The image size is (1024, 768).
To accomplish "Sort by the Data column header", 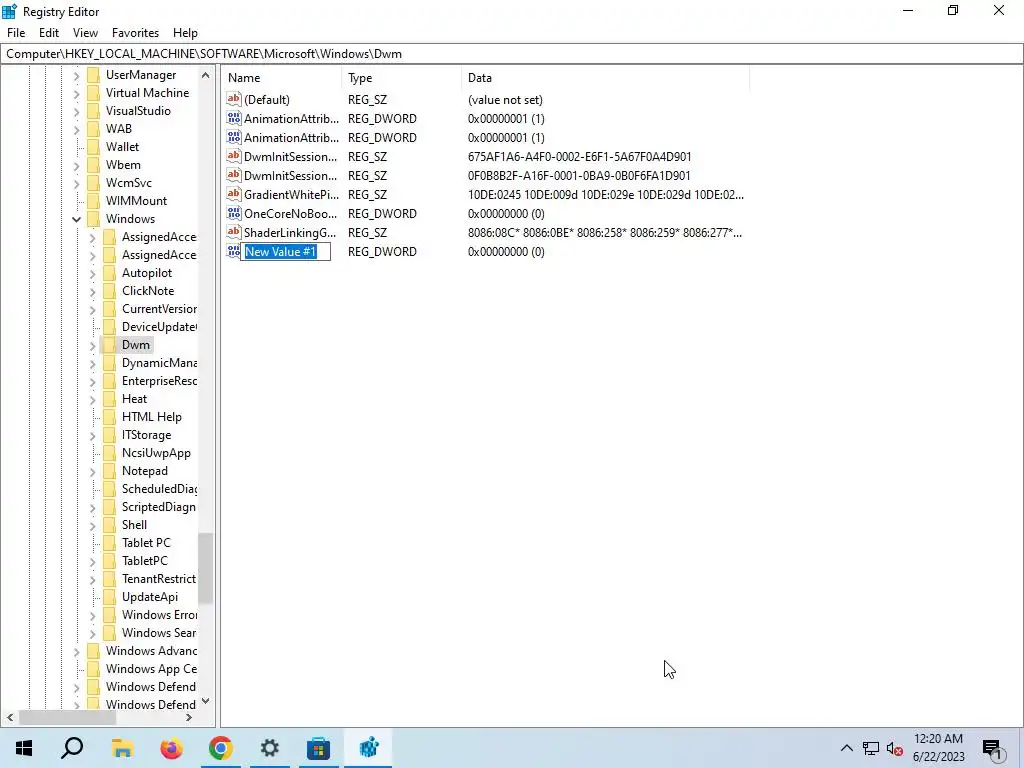I will tap(605, 78).
